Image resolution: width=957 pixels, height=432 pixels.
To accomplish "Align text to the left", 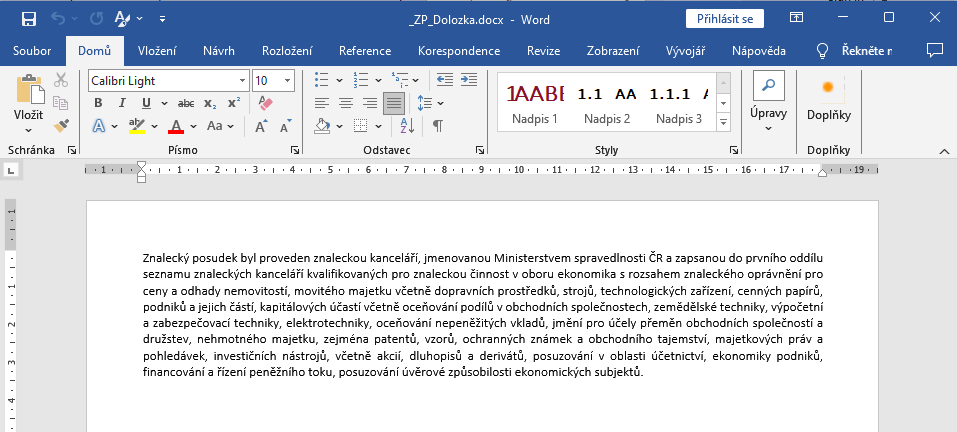I will pyautogui.click(x=322, y=103).
